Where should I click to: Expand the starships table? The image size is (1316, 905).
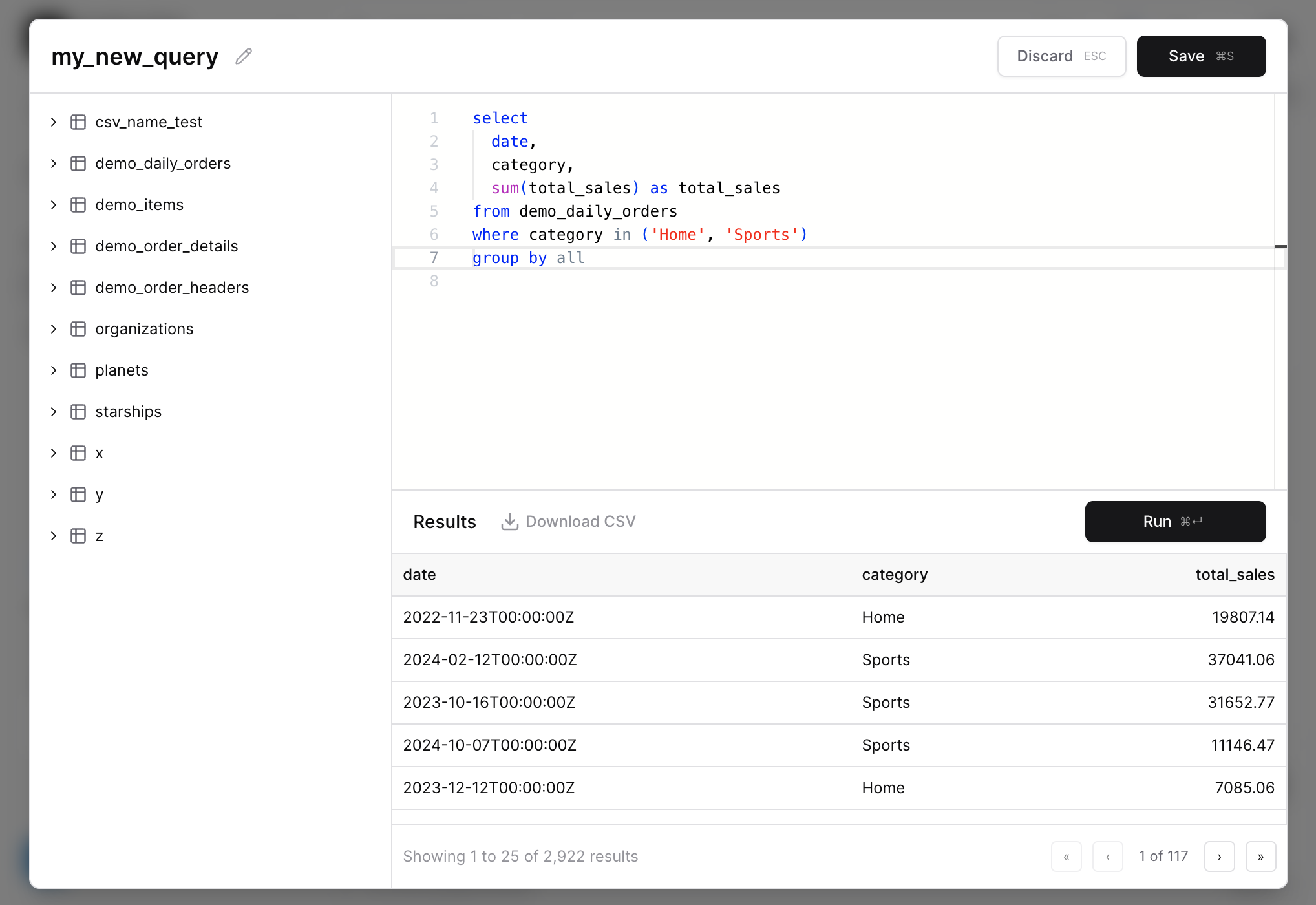54,411
